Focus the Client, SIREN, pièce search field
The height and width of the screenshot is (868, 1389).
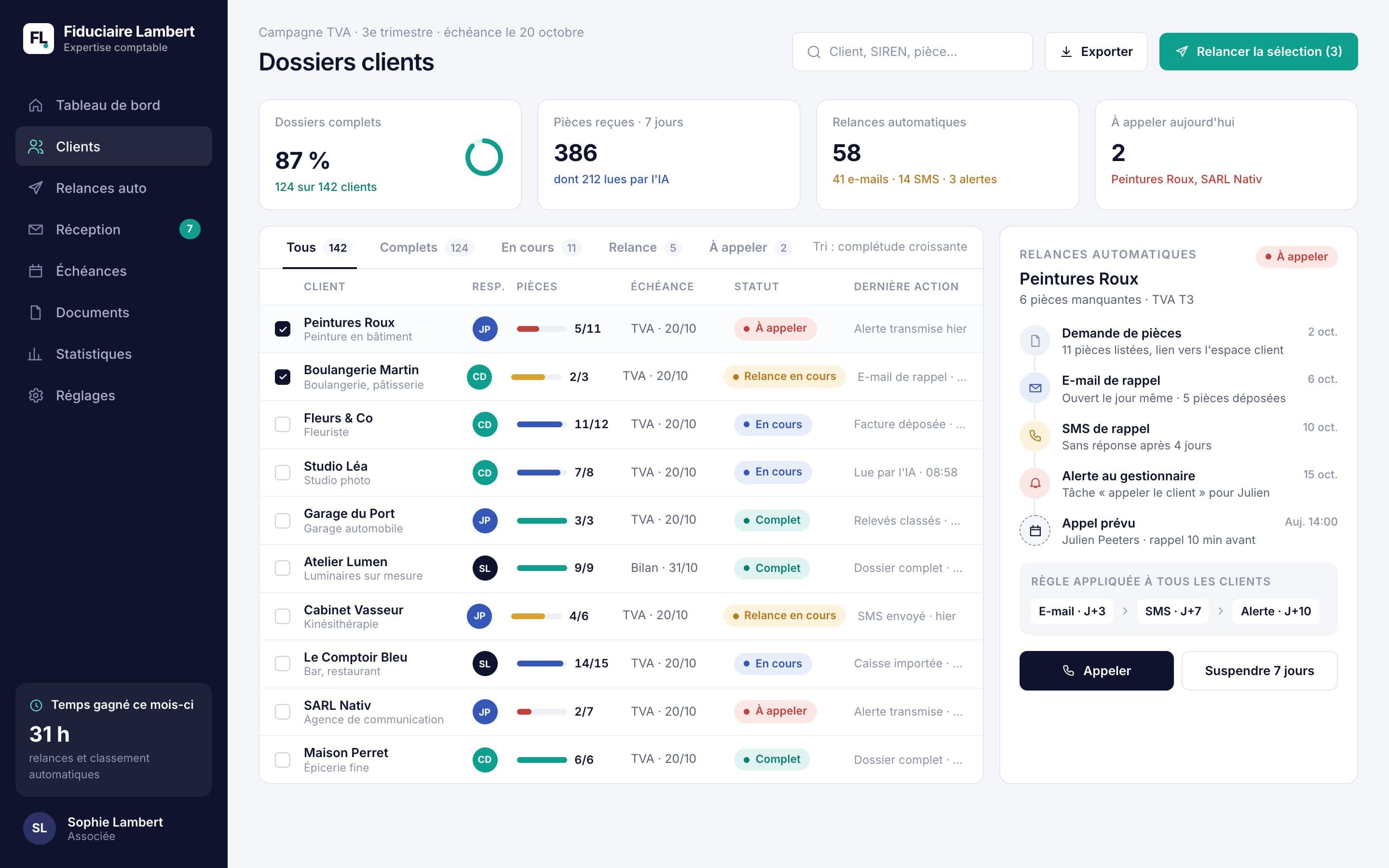(912, 52)
